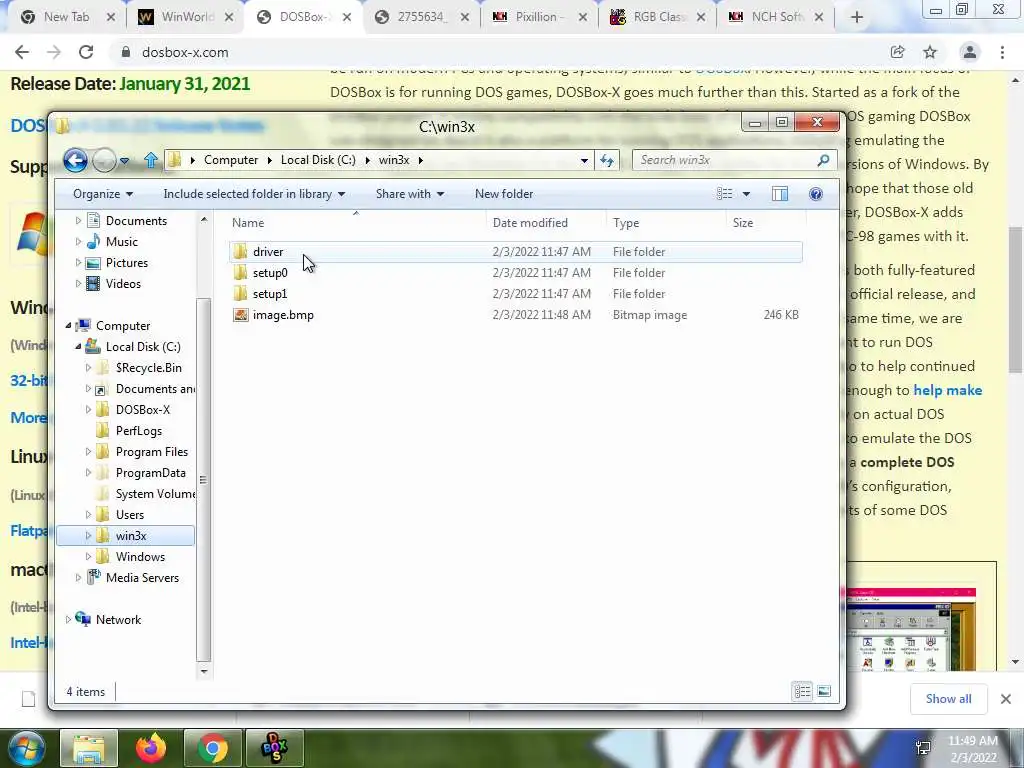The width and height of the screenshot is (1024, 768).
Task: Open the Explorer help icon
Action: pos(816,194)
